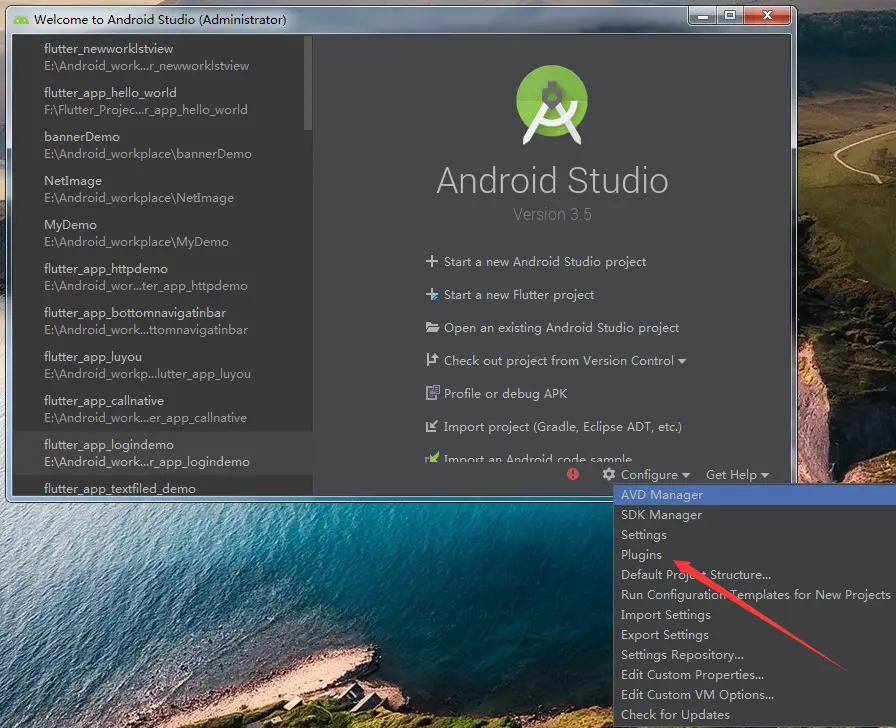Open an existing Android Studio project
The height and width of the screenshot is (728, 896).
coord(561,327)
